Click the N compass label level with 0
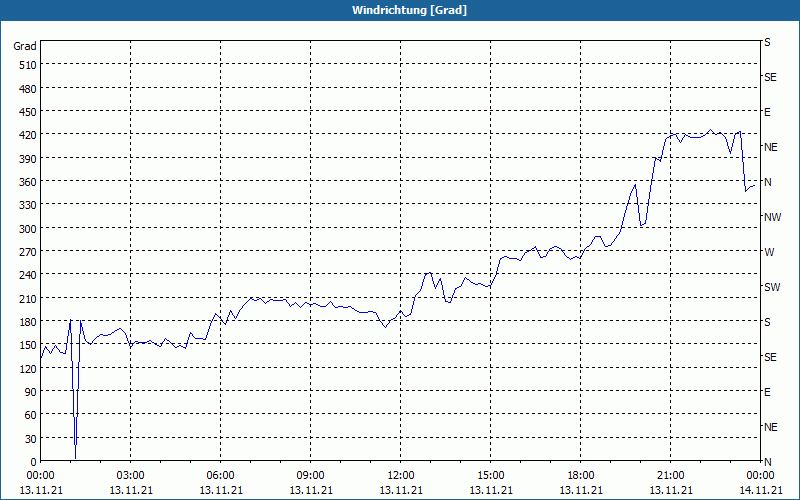Screen dimensions: 800x500 pyautogui.click(x=767, y=462)
